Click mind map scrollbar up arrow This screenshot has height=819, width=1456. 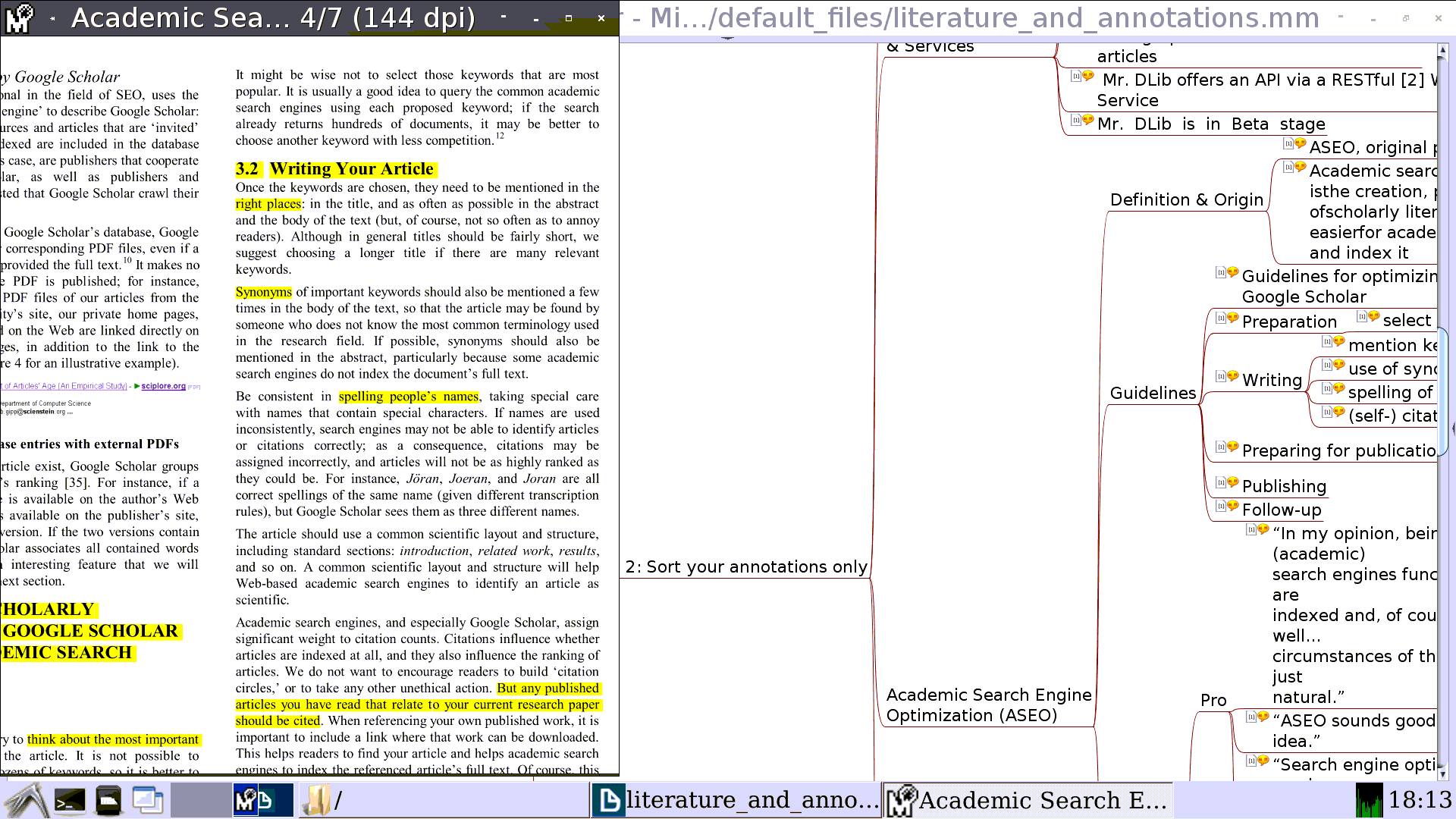click(x=1442, y=50)
